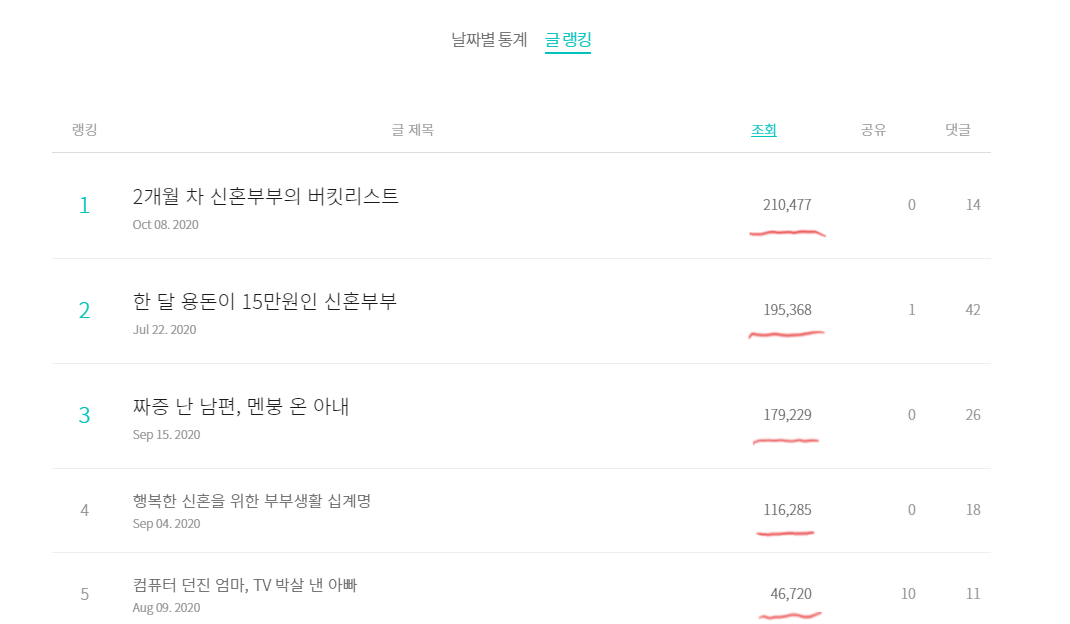Open post 행복한 신혼을 위한 부부생활 십계명

pos(251,501)
